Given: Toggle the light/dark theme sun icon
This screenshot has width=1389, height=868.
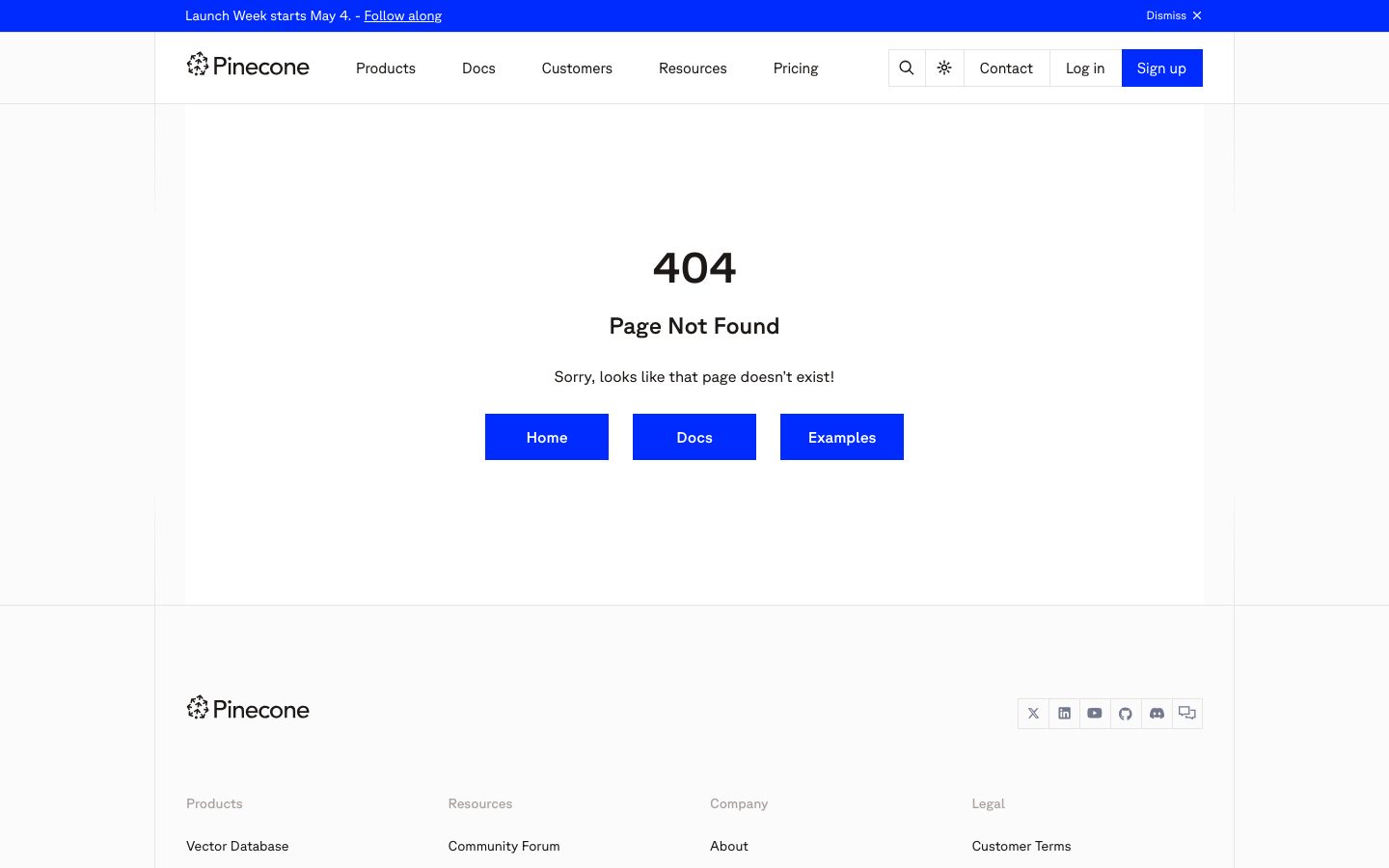Looking at the screenshot, I should point(944,68).
